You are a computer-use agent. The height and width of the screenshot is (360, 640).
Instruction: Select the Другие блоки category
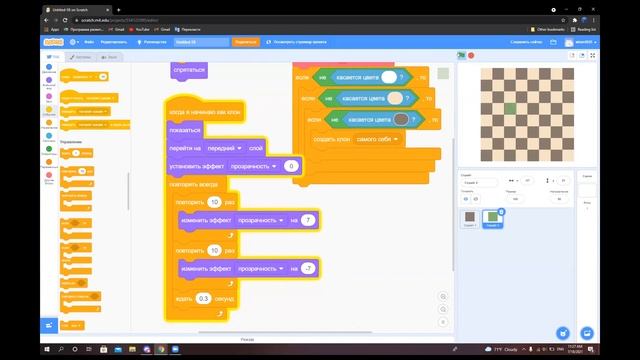pos(49,178)
